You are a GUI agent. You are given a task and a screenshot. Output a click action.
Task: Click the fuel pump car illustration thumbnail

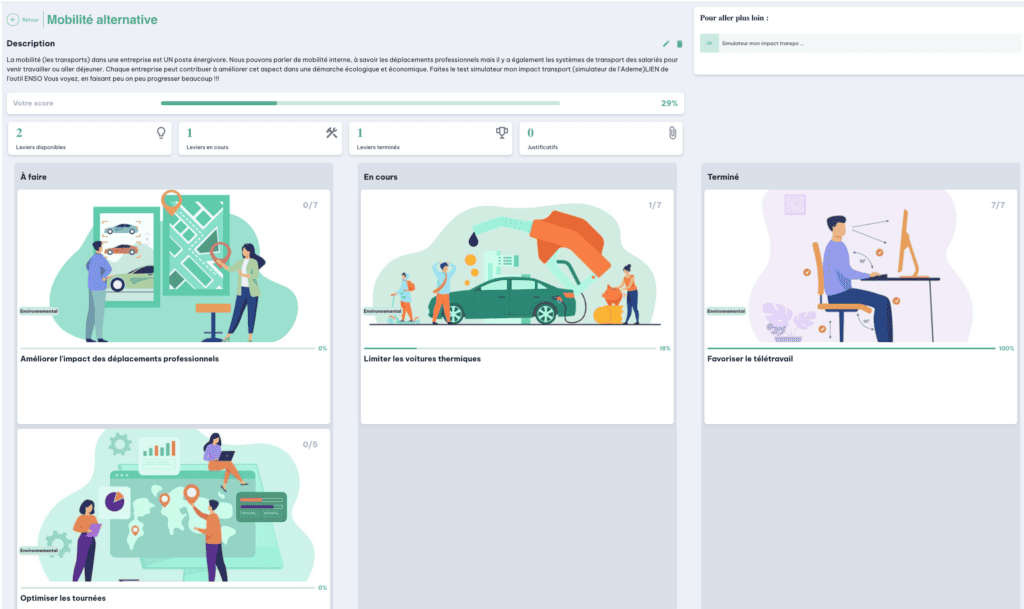(x=516, y=266)
